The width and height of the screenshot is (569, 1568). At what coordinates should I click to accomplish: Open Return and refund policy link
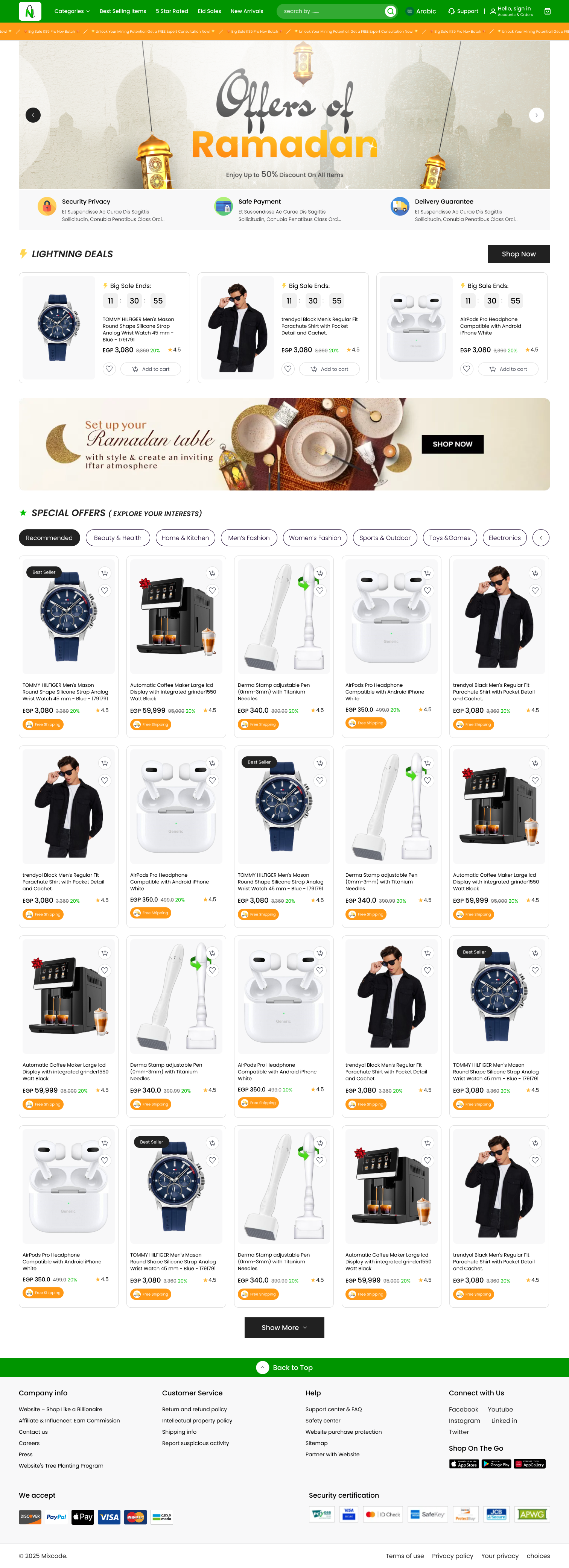(194, 1409)
